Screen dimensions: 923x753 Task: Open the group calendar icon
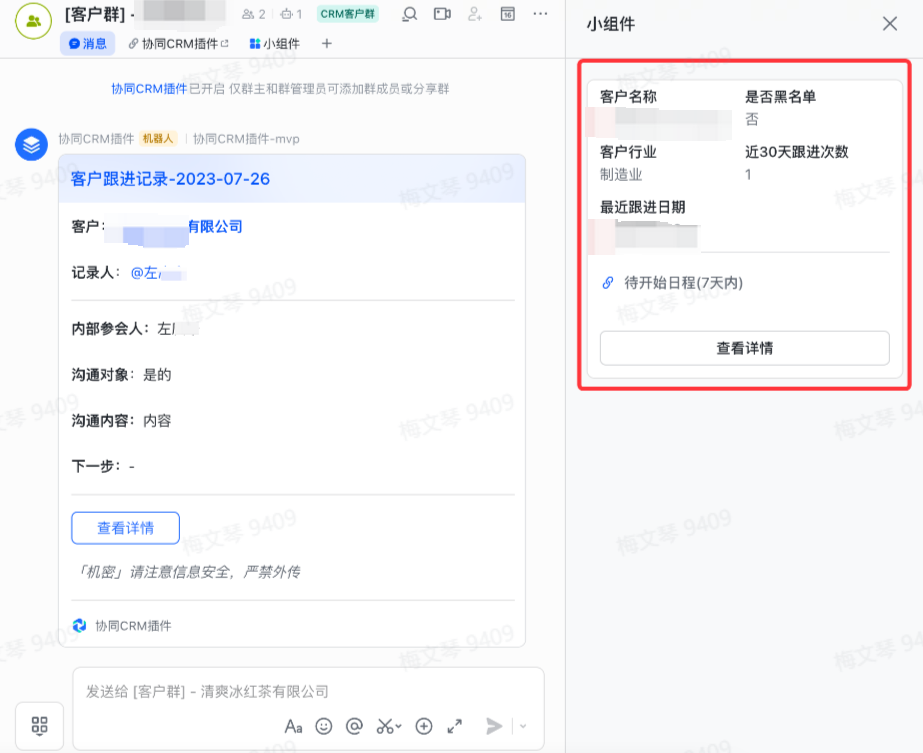point(508,14)
